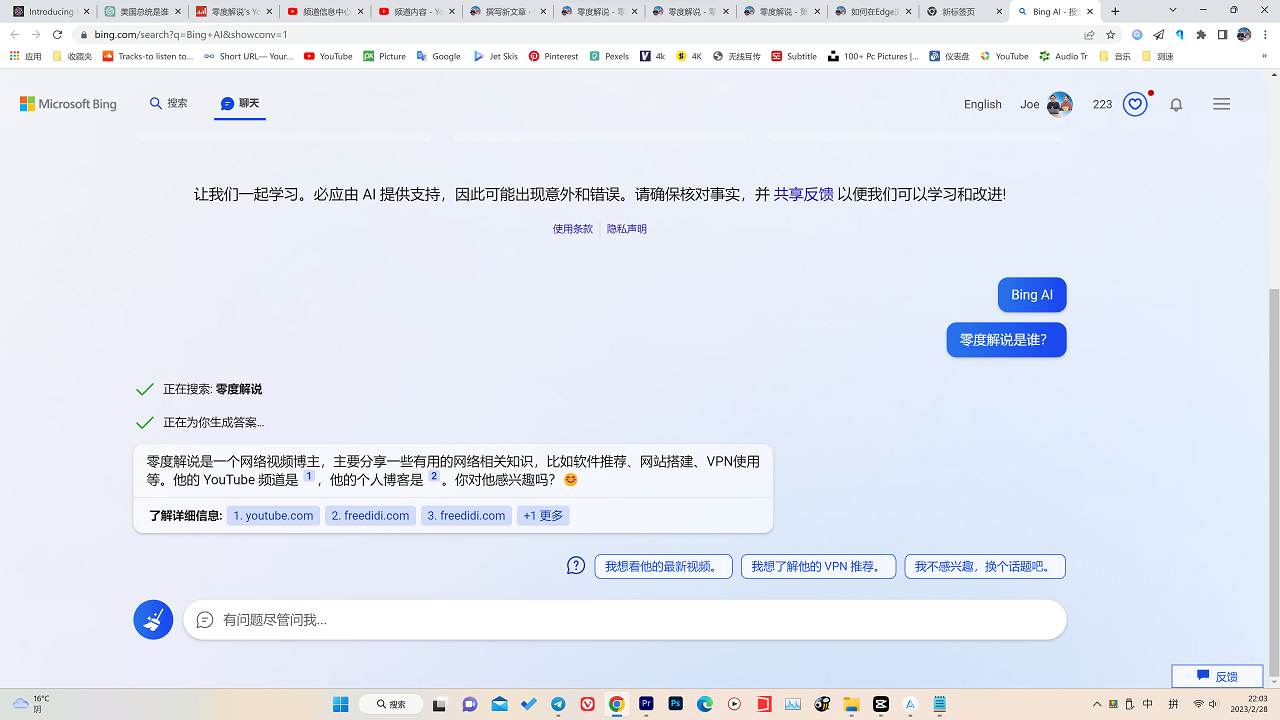
Task: Open the Chrome extensions puzzle icon
Action: point(1201,34)
